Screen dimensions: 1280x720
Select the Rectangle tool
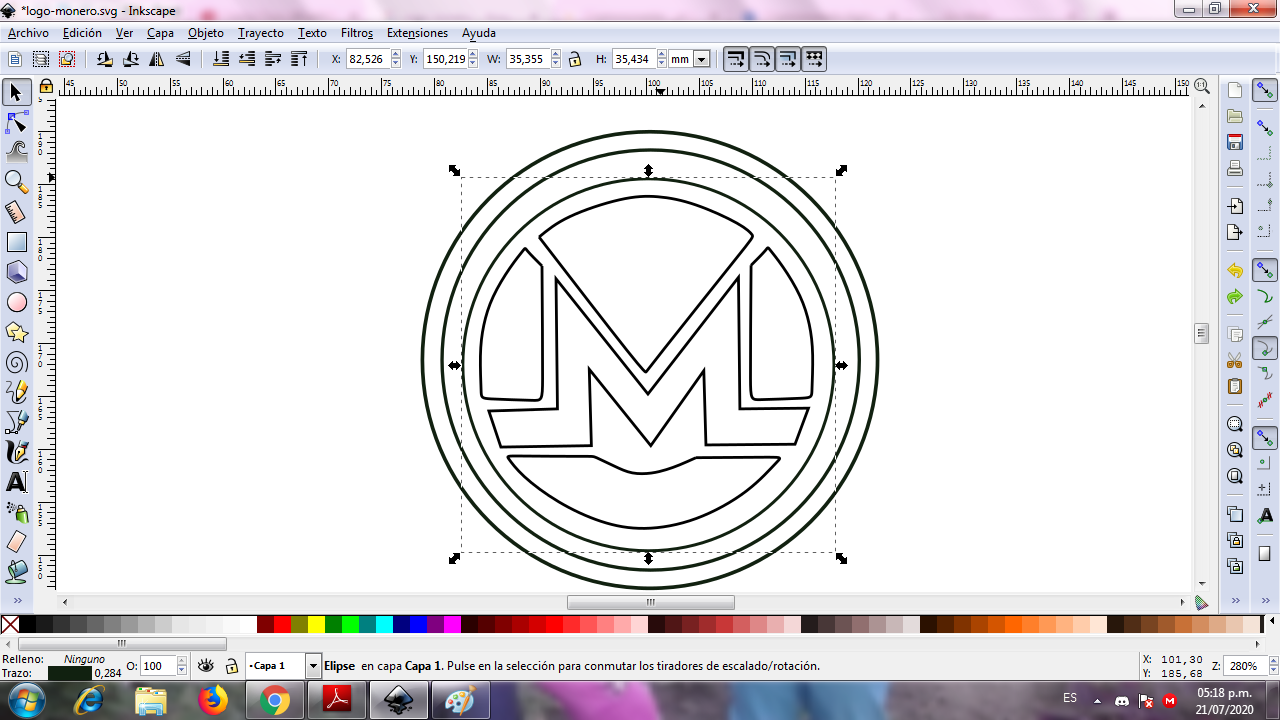tap(16, 242)
